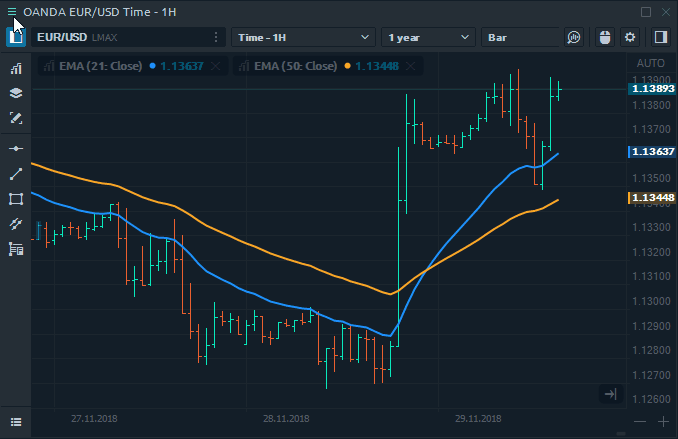
Task: Open EUR/USD symbol options menu dots
Action: [x=216, y=38]
